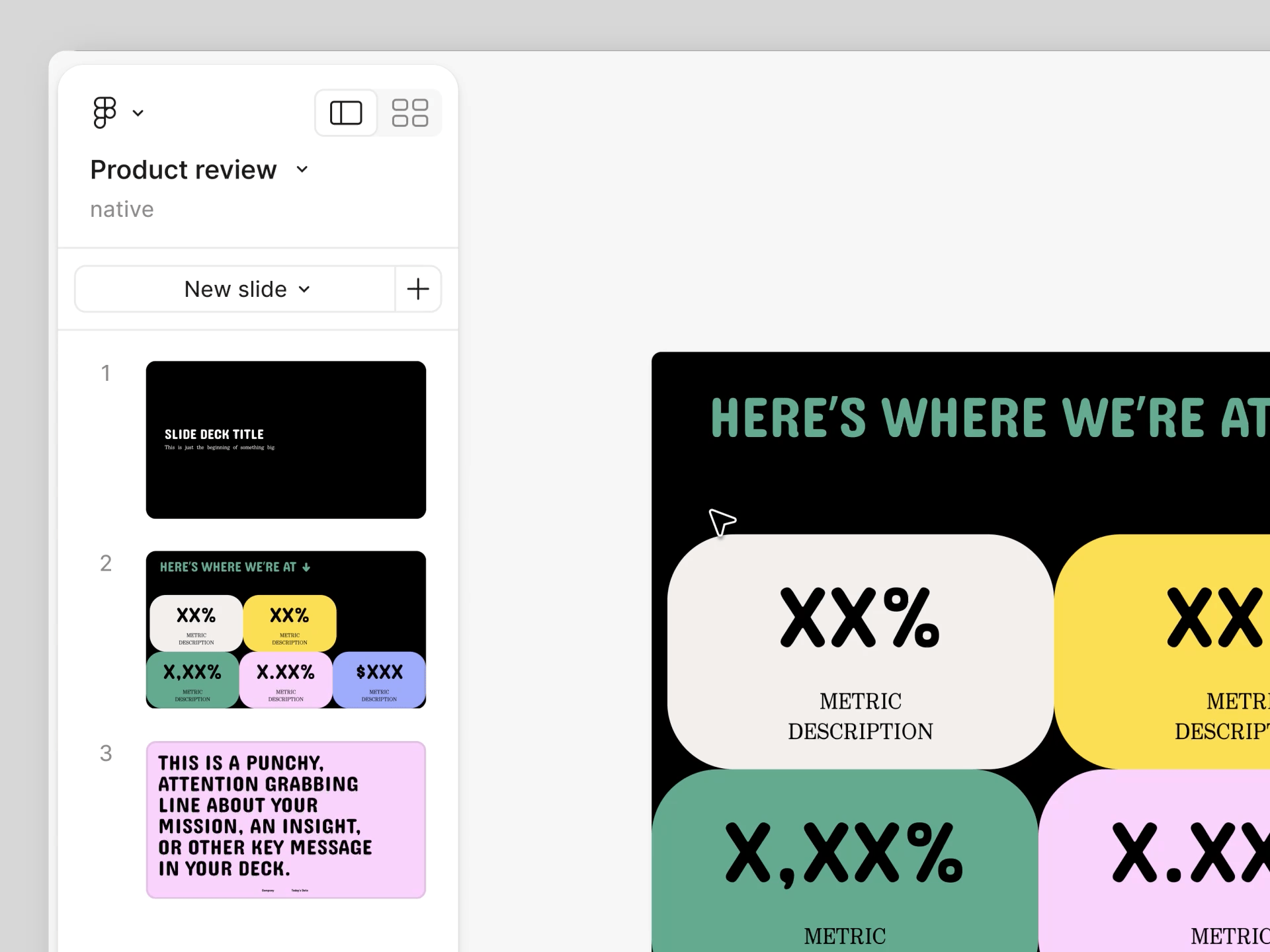Click slide number 2 label
The height and width of the screenshot is (952, 1270).
(x=106, y=563)
